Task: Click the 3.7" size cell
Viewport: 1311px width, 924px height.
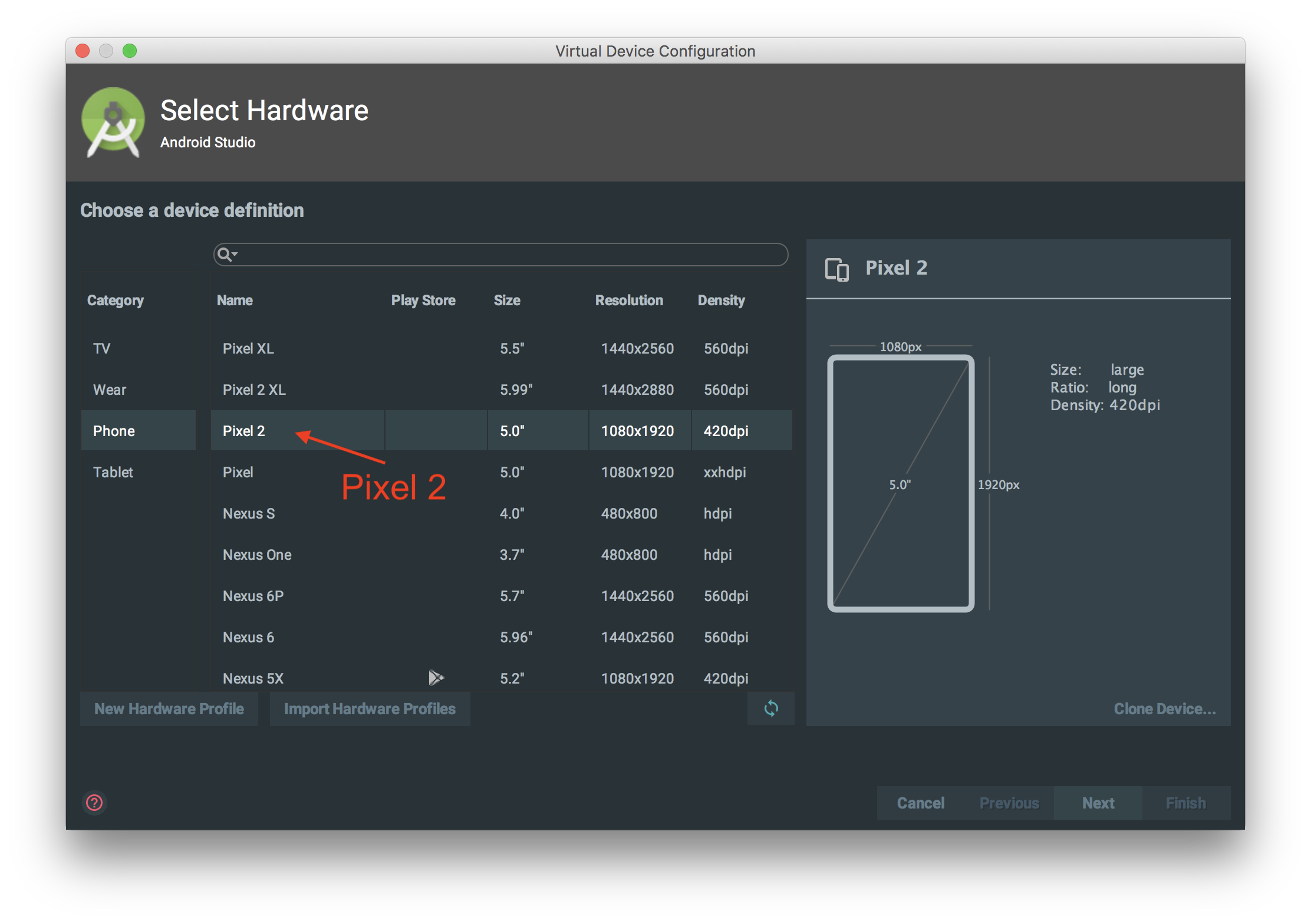Action: [512, 555]
